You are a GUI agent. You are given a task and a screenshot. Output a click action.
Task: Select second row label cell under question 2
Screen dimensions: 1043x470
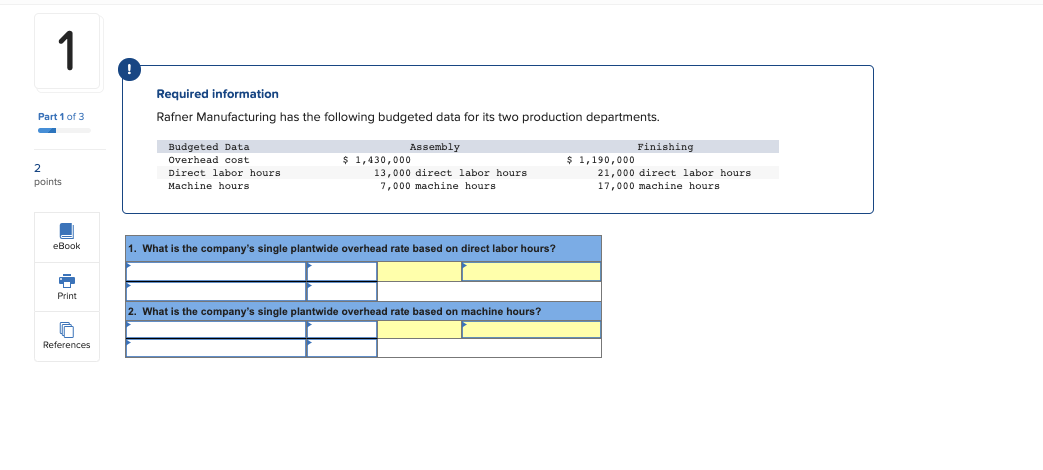point(216,348)
